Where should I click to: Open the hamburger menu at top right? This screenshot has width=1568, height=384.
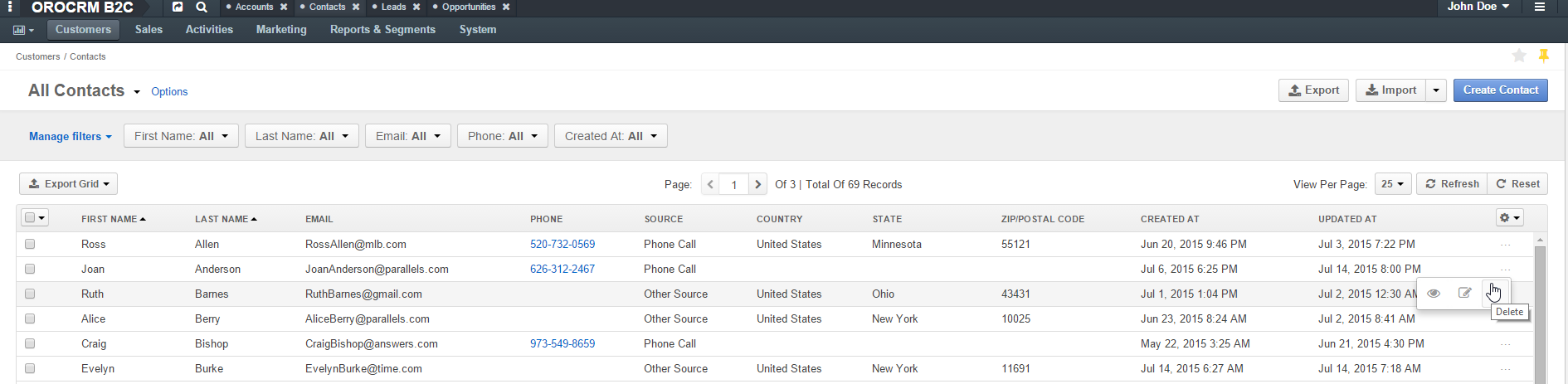pyautogui.click(x=1540, y=7)
